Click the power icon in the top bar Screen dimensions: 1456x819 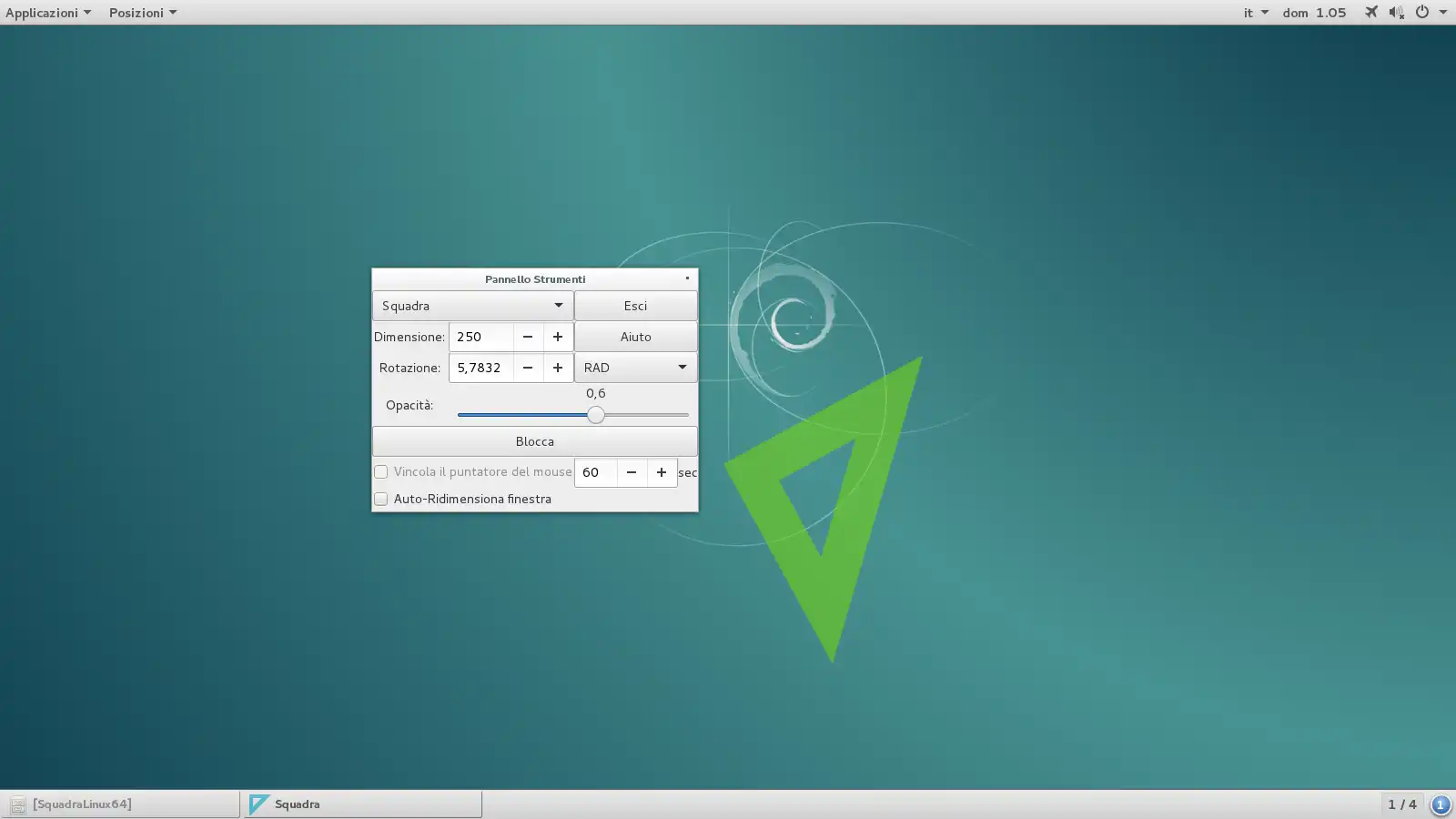[1421, 13]
